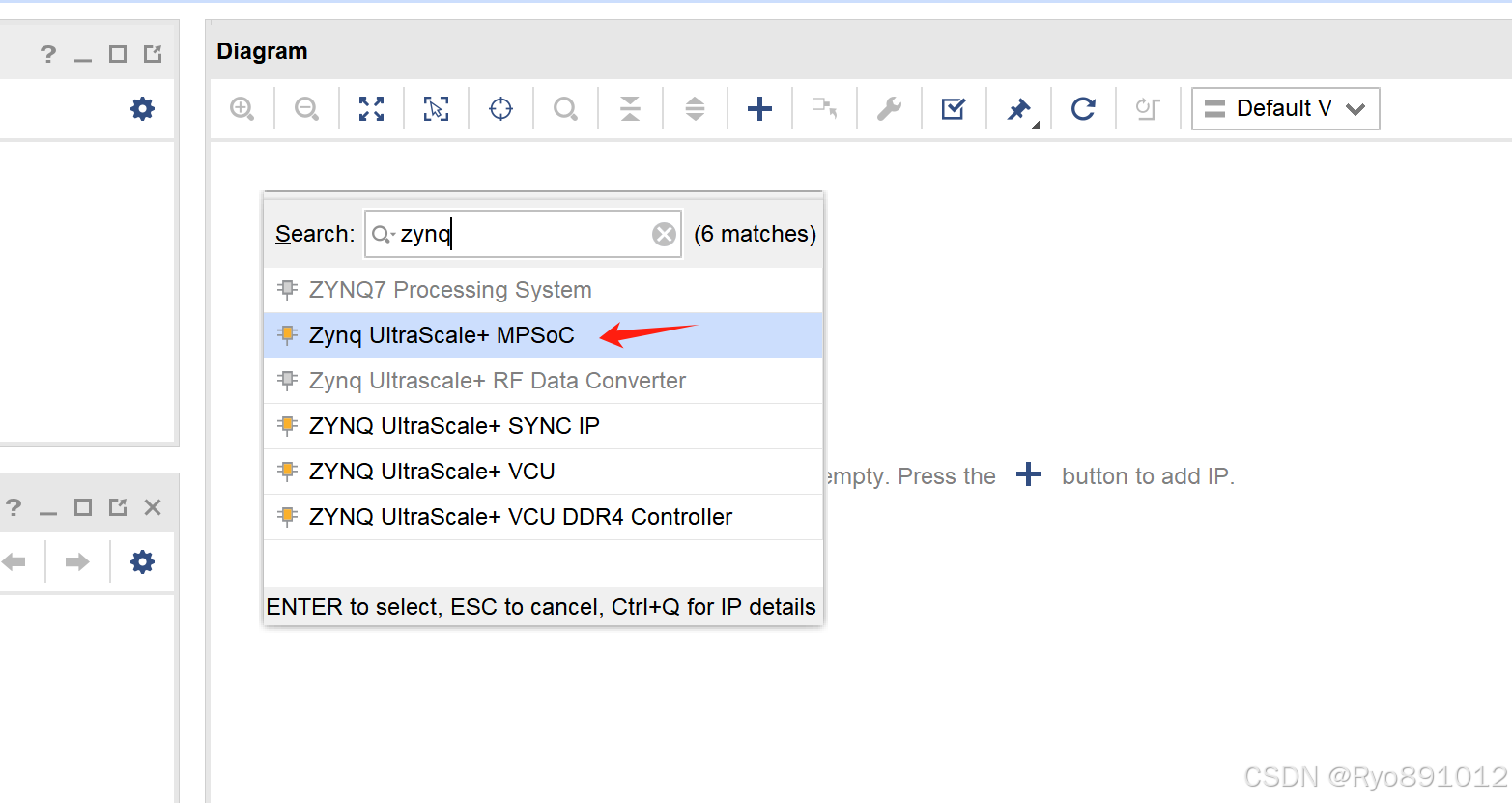Image resolution: width=1512 pixels, height=803 pixels.
Task: Fit the diagram with Zoom Fit icon
Action: (x=371, y=108)
